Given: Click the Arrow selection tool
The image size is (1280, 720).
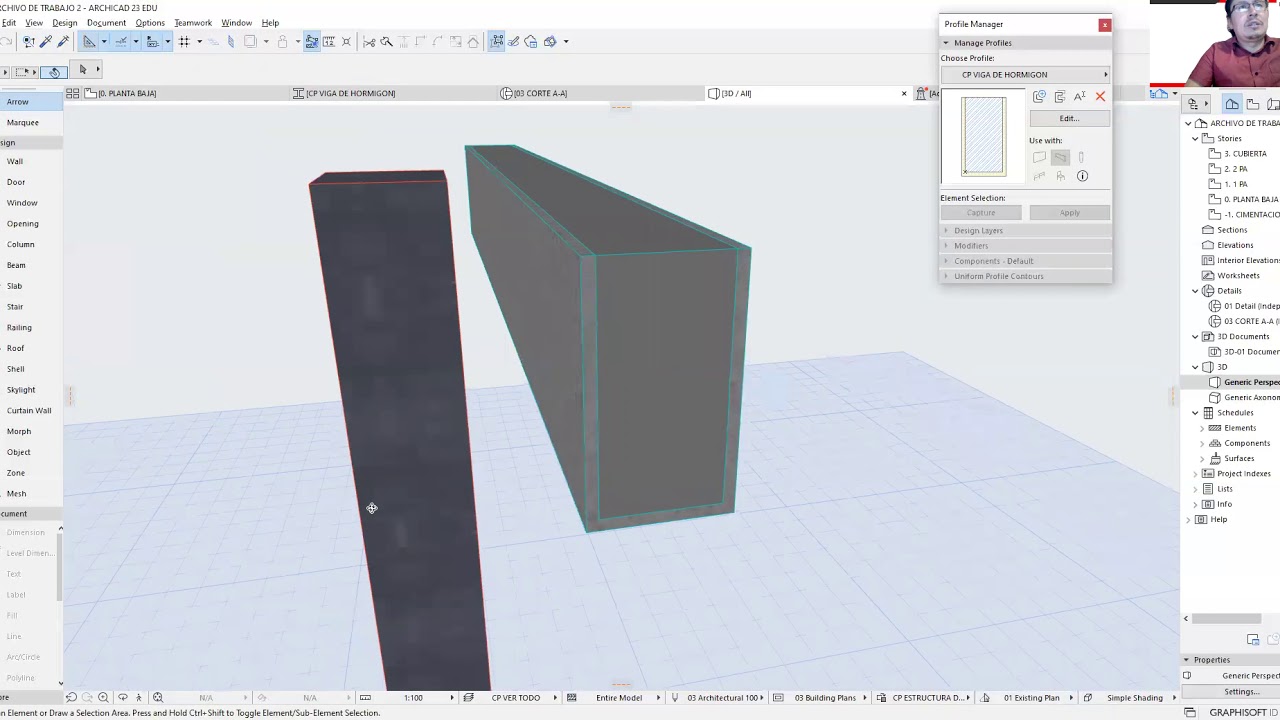Looking at the screenshot, I should click(x=30, y=102).
